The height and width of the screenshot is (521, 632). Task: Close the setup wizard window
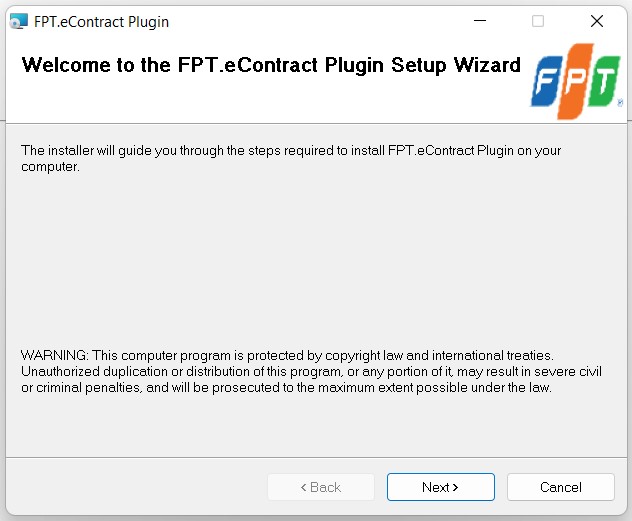pyautogui.click(x=597, y=21)
